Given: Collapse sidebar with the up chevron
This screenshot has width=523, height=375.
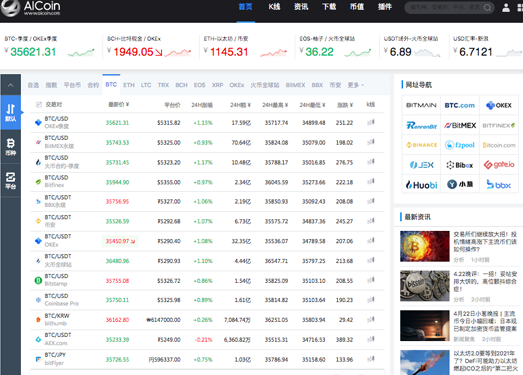Looking at the screenshot, I should pos(11,85).
